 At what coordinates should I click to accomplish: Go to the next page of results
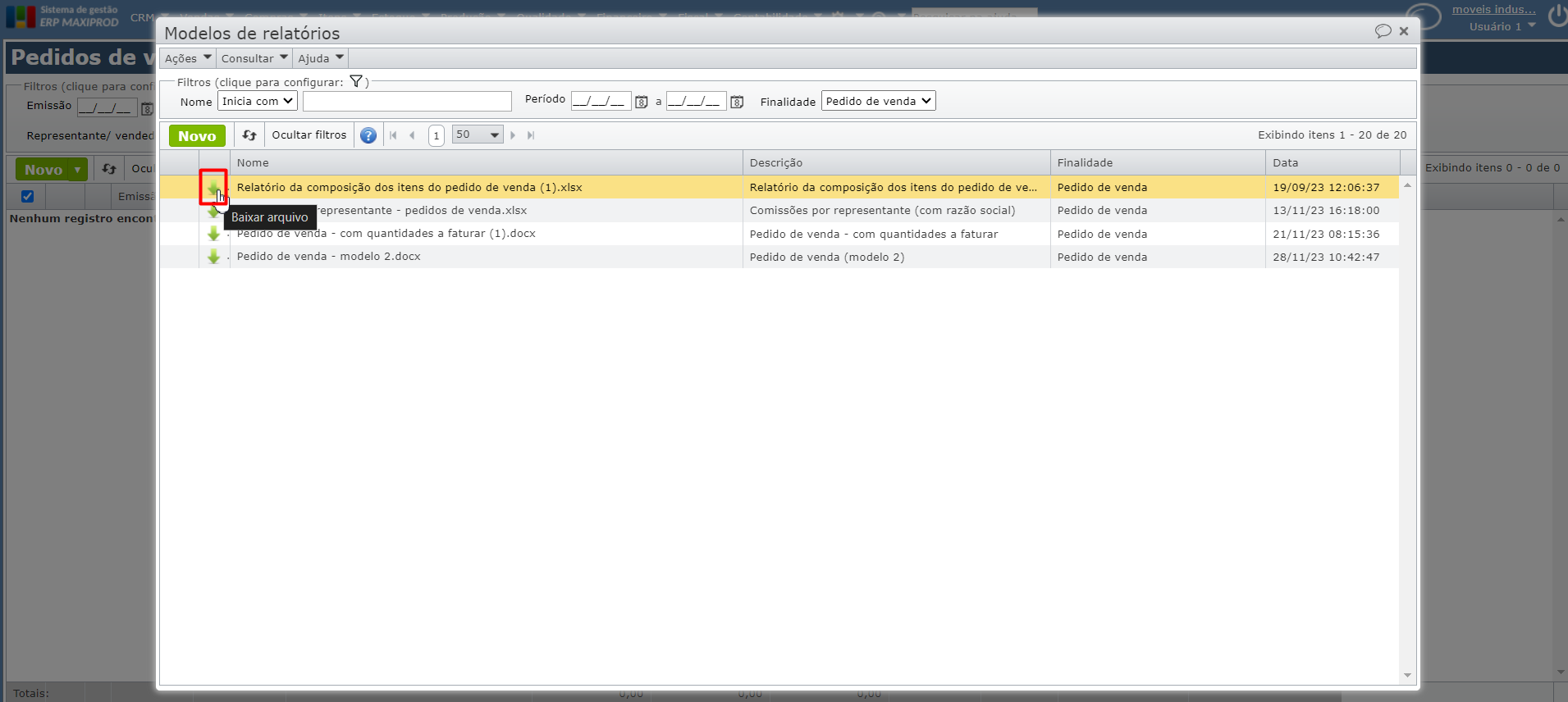pyautogui.click(x=513, y=135)
